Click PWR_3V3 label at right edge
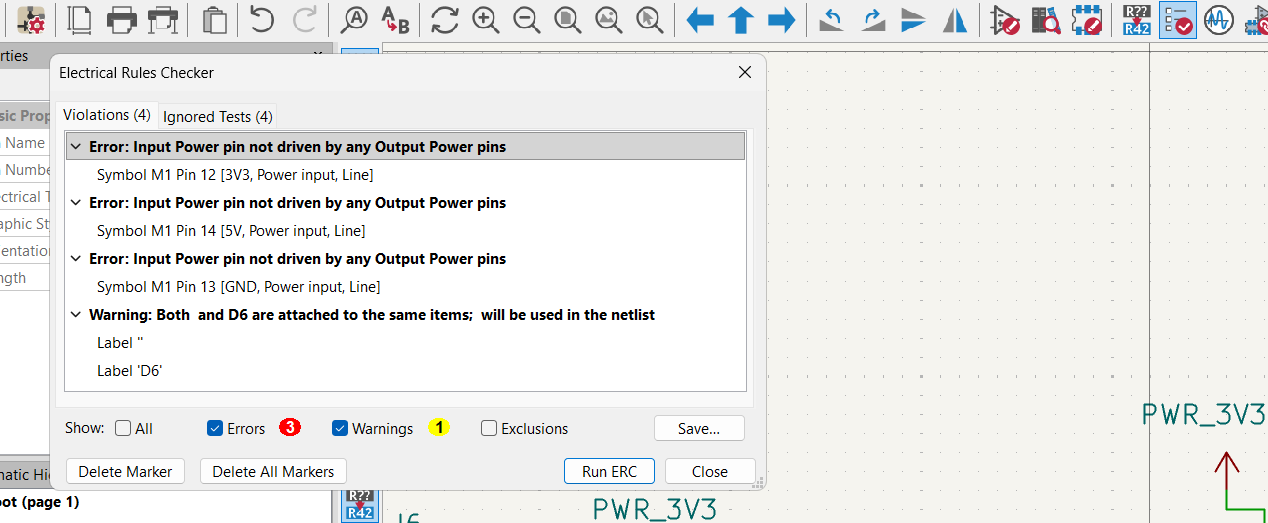 point(1204,415)
